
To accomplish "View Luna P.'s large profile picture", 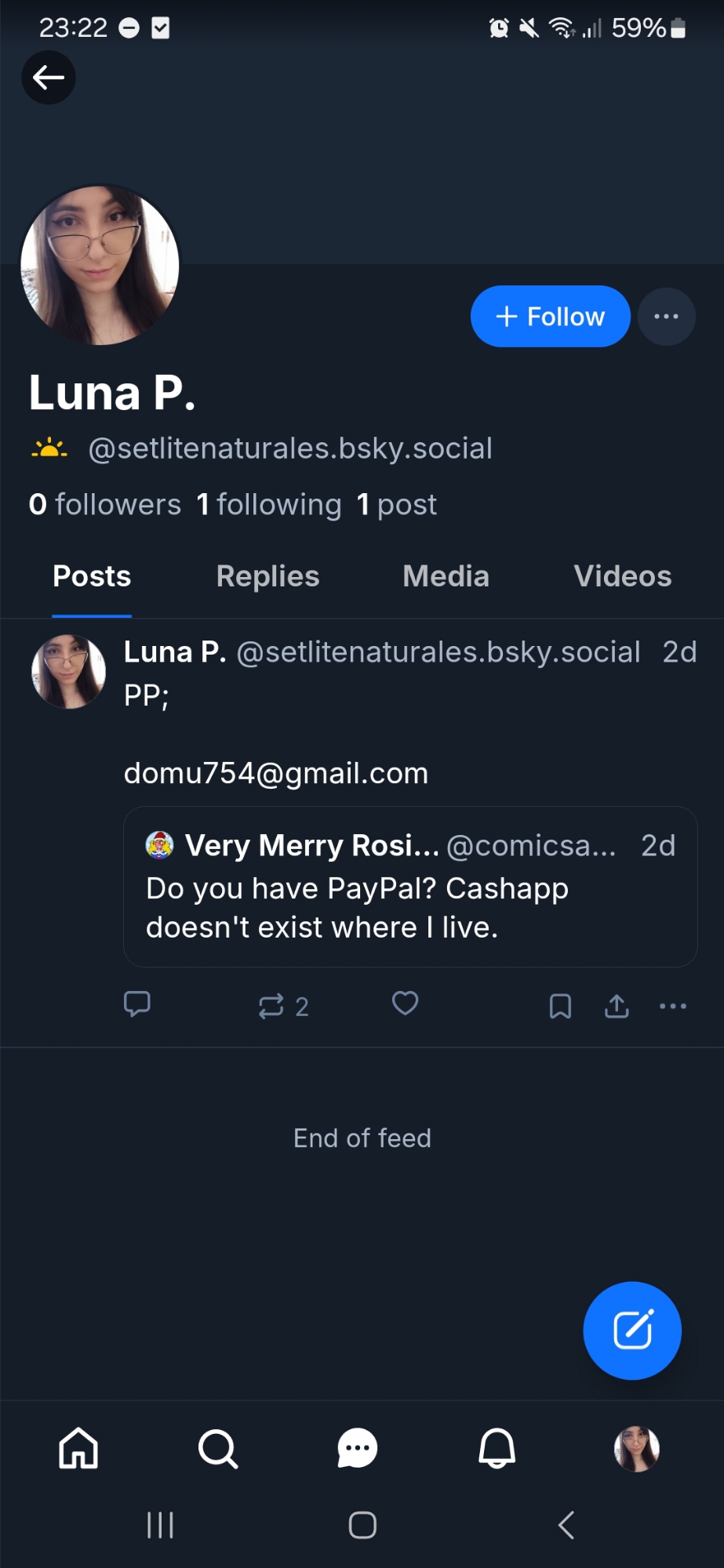I will pyautogui.click(x=100, y=265).
